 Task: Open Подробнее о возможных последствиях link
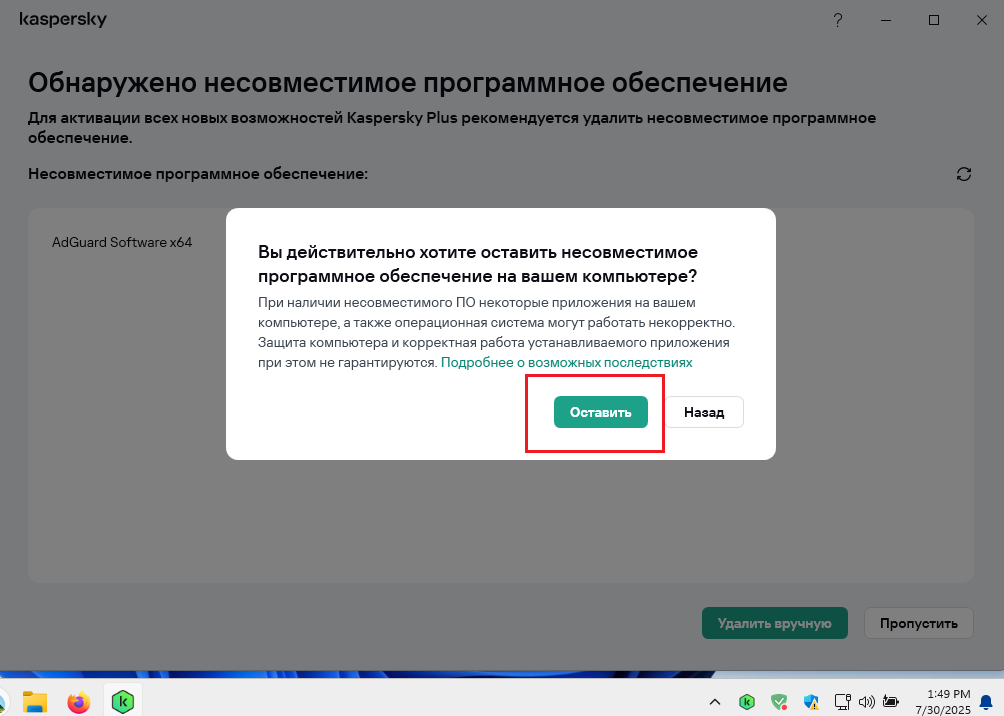(567, 362)
